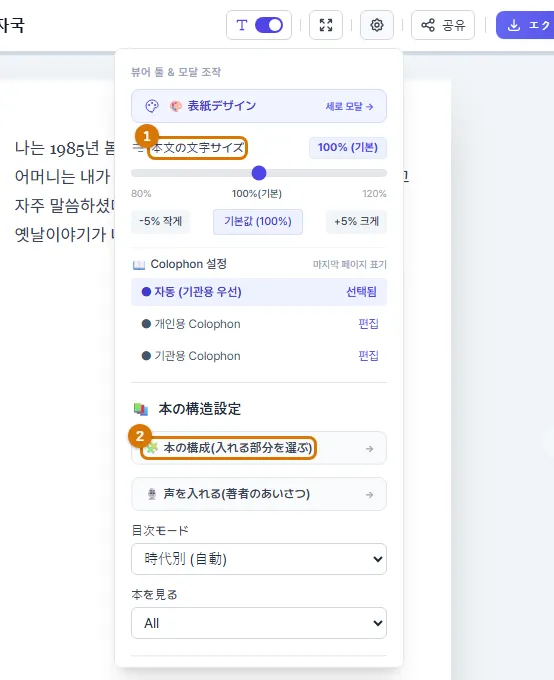Click the -5% 작게 button
Viewport: 554px width, 680px height.
(161, 222)
